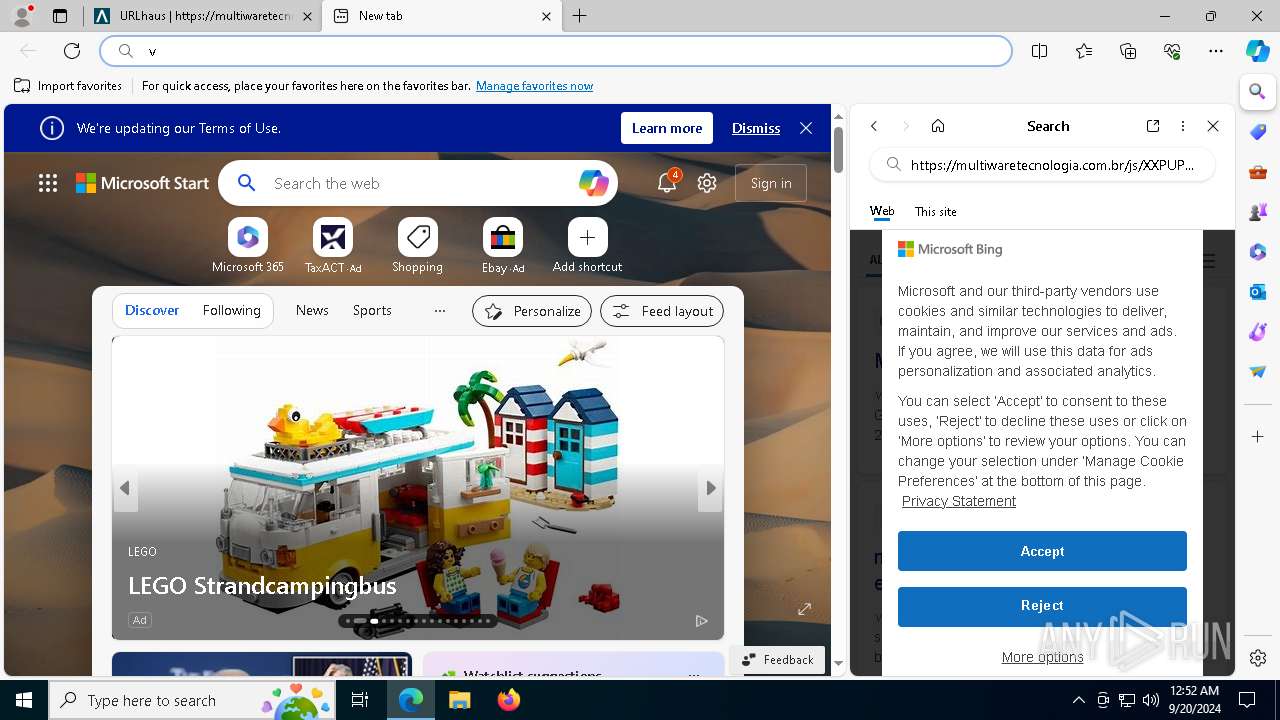1280x720 pixels.
Task: Select the Following feed tab
Action: (x=231, y=310)
